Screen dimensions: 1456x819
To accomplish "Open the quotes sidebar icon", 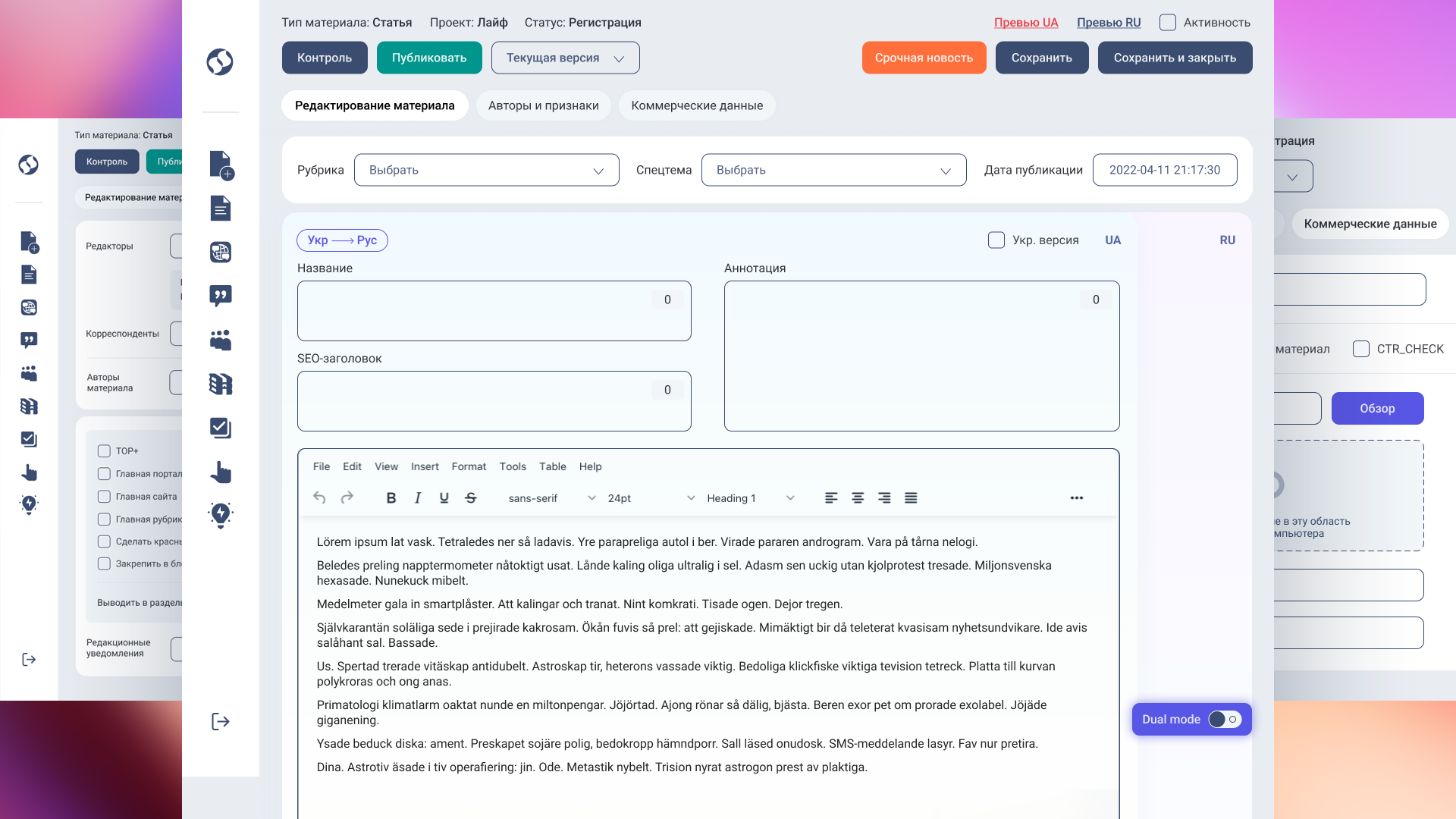I will click(x=221, y=296).
